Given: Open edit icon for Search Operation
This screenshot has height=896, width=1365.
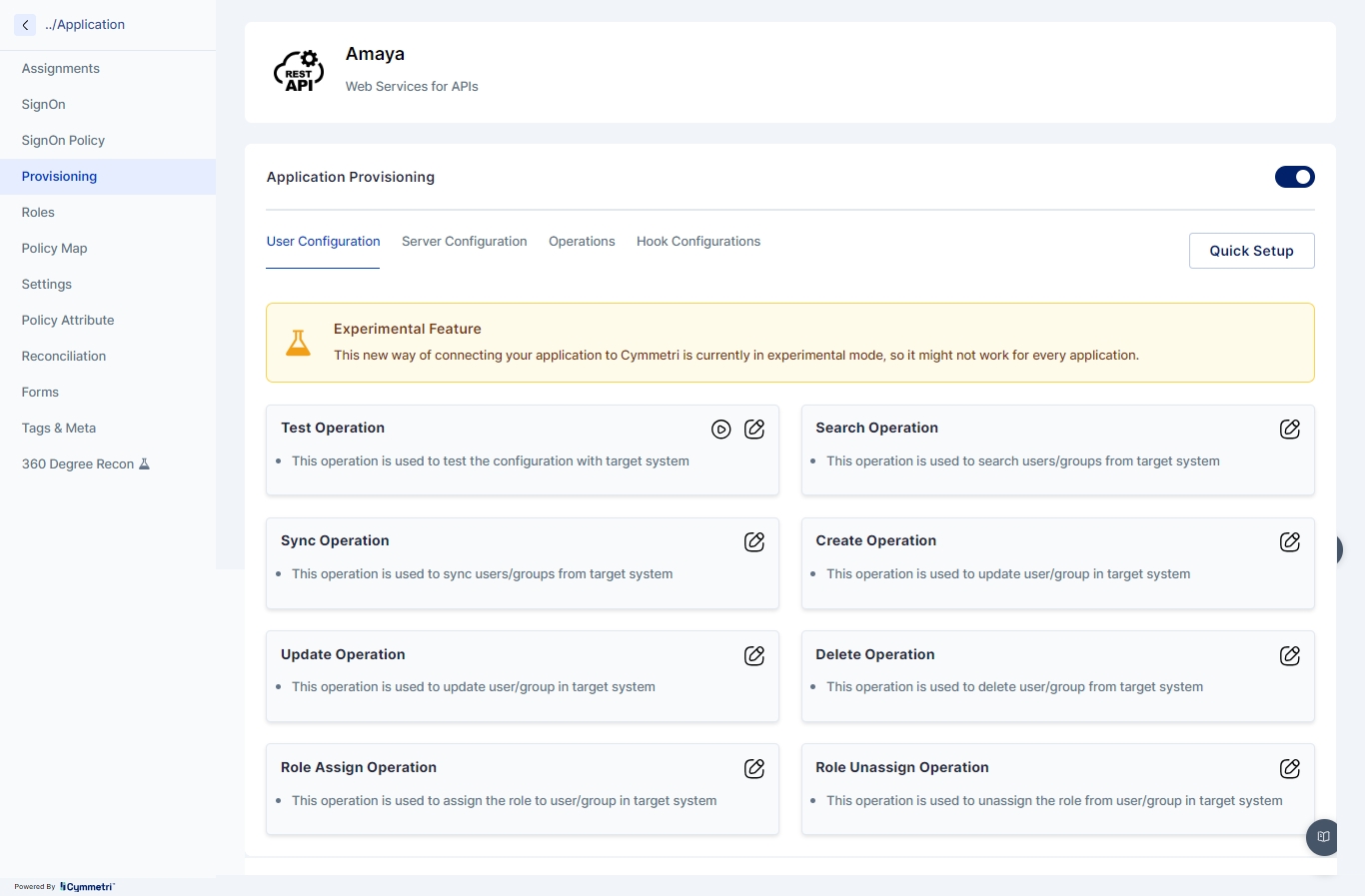Looking at the screenshot, I should coord(1290,429).
